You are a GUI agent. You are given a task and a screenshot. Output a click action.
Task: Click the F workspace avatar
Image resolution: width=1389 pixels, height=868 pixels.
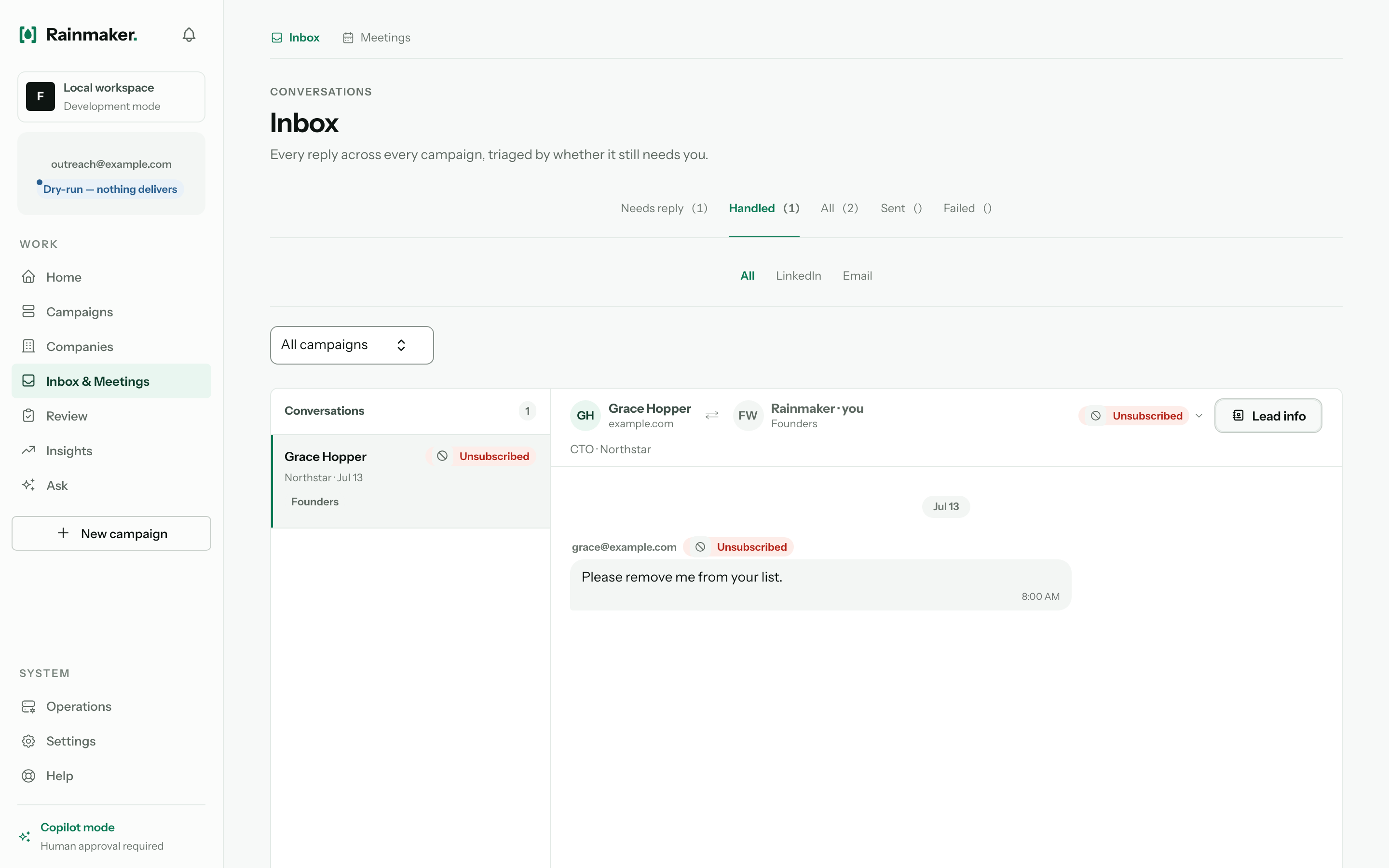(x=40, y=96)
